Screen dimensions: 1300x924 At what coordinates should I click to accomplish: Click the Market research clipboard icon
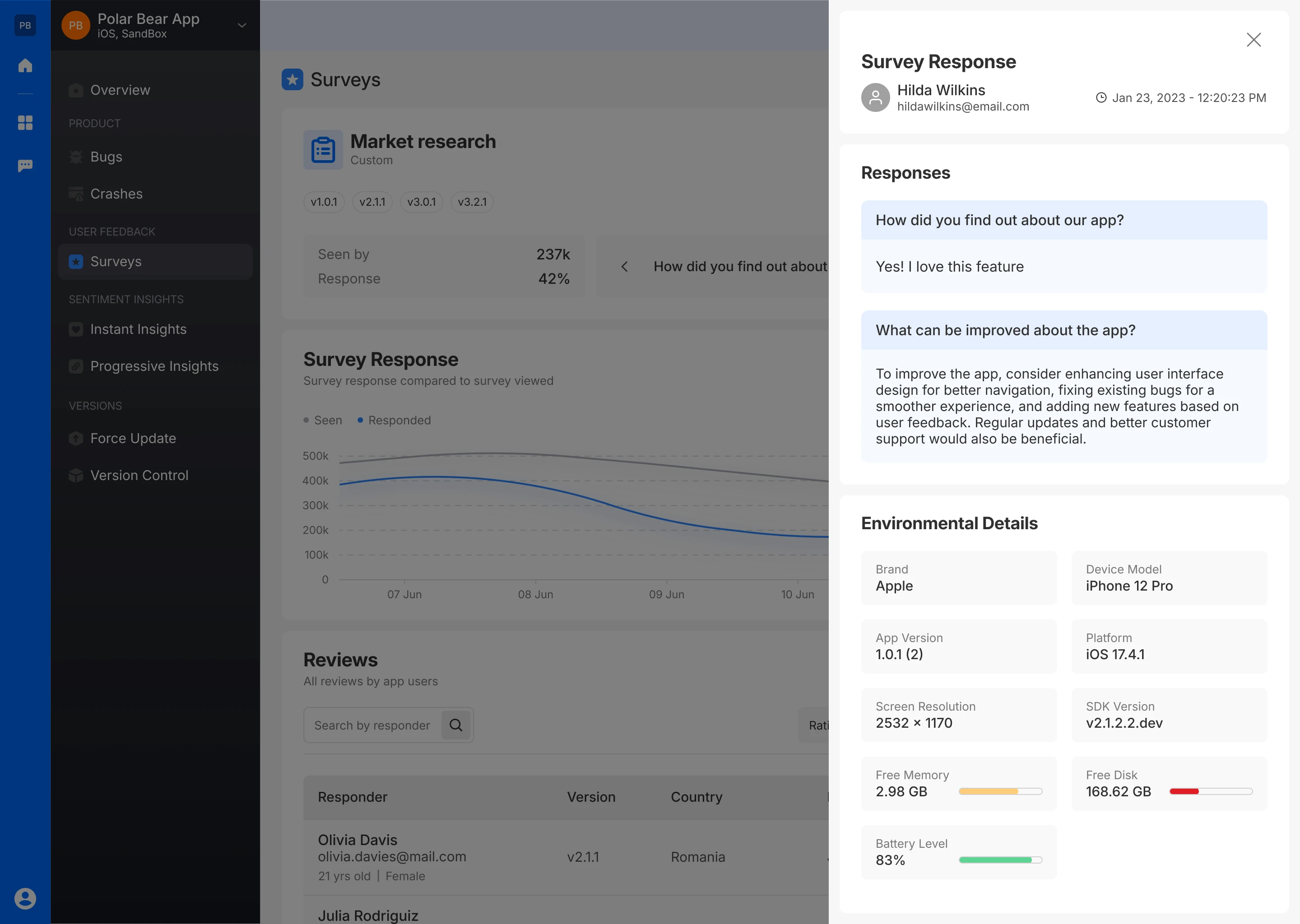point(323,150)
